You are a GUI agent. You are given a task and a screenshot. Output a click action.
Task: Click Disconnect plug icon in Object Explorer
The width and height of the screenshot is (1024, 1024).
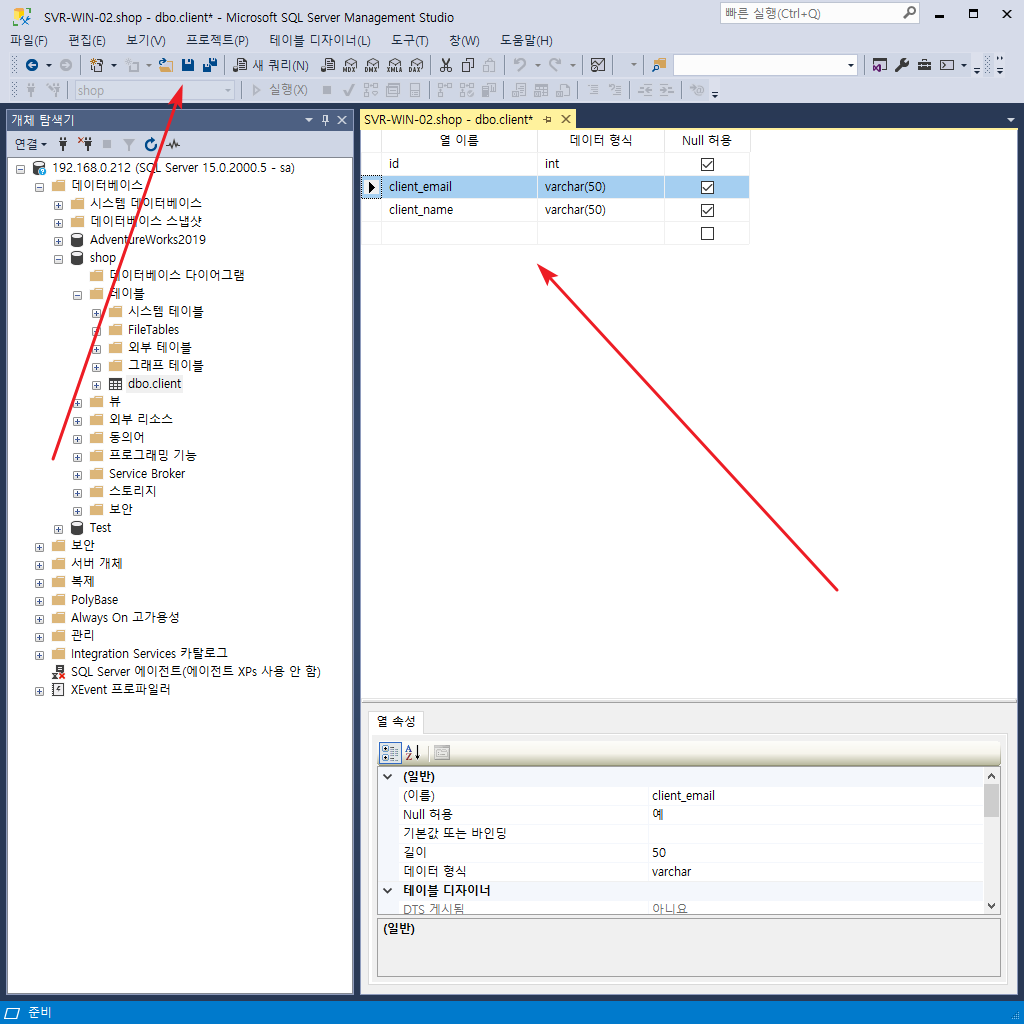[85, 144]
